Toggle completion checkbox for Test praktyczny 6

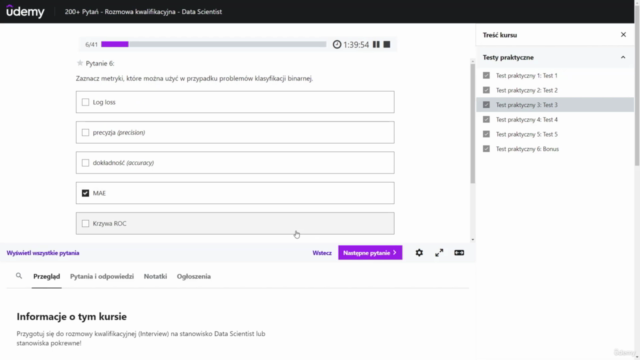coord(486,149)
